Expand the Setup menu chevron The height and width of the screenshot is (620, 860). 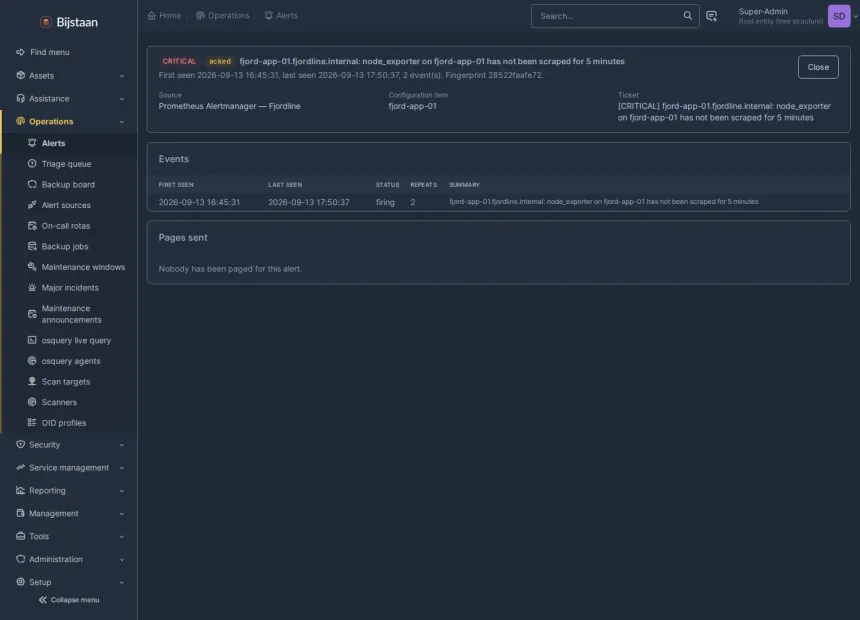point(122,582)
